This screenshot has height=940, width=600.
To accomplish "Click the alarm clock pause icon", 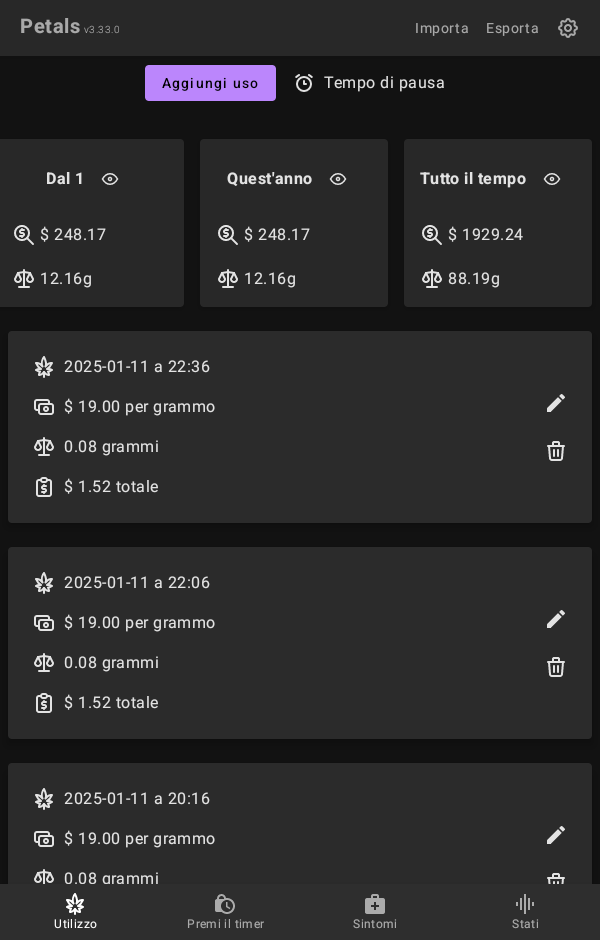I will pyautogui.click(x=304, y=83).
